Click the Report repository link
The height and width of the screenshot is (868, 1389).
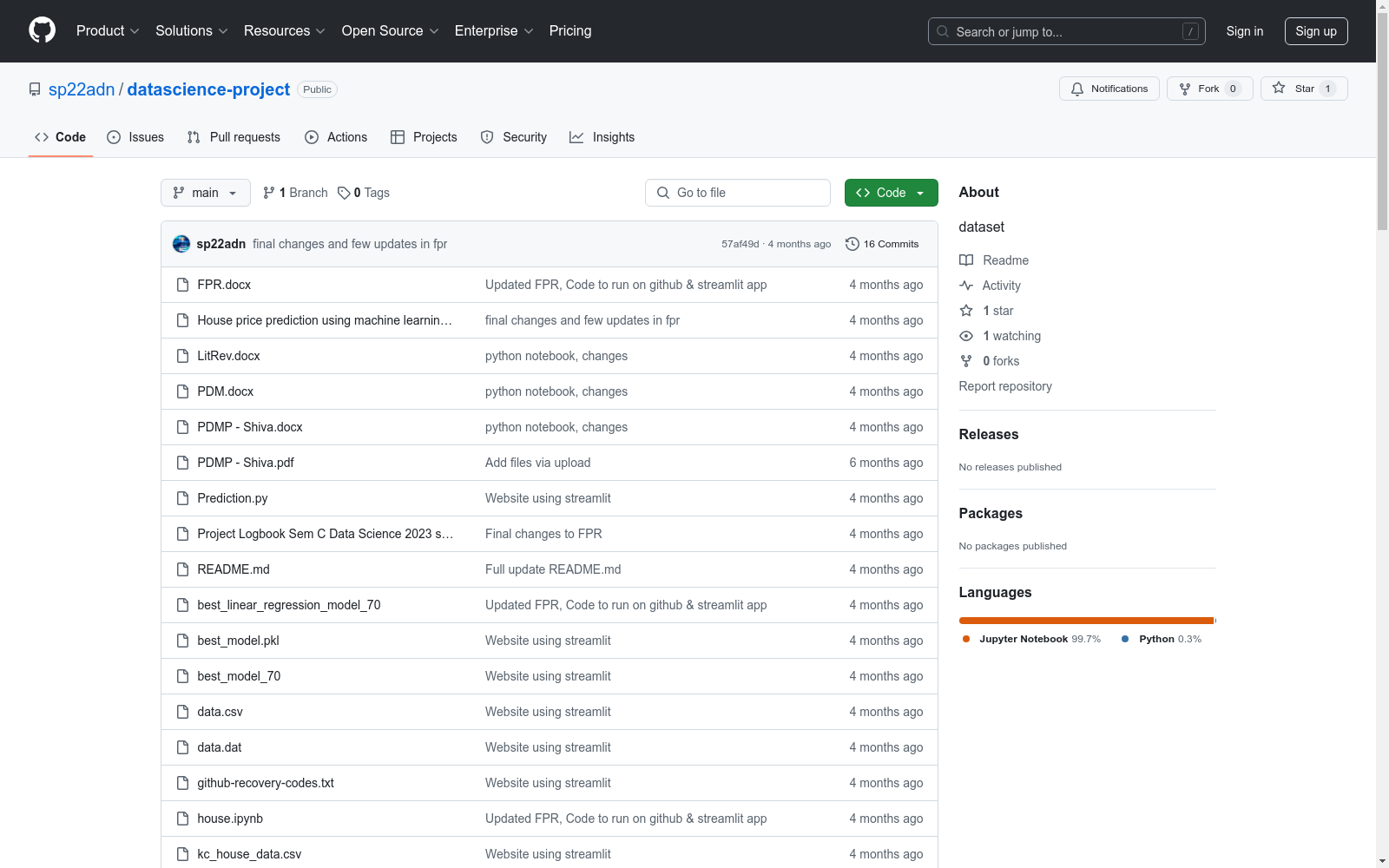point(1005,386)
